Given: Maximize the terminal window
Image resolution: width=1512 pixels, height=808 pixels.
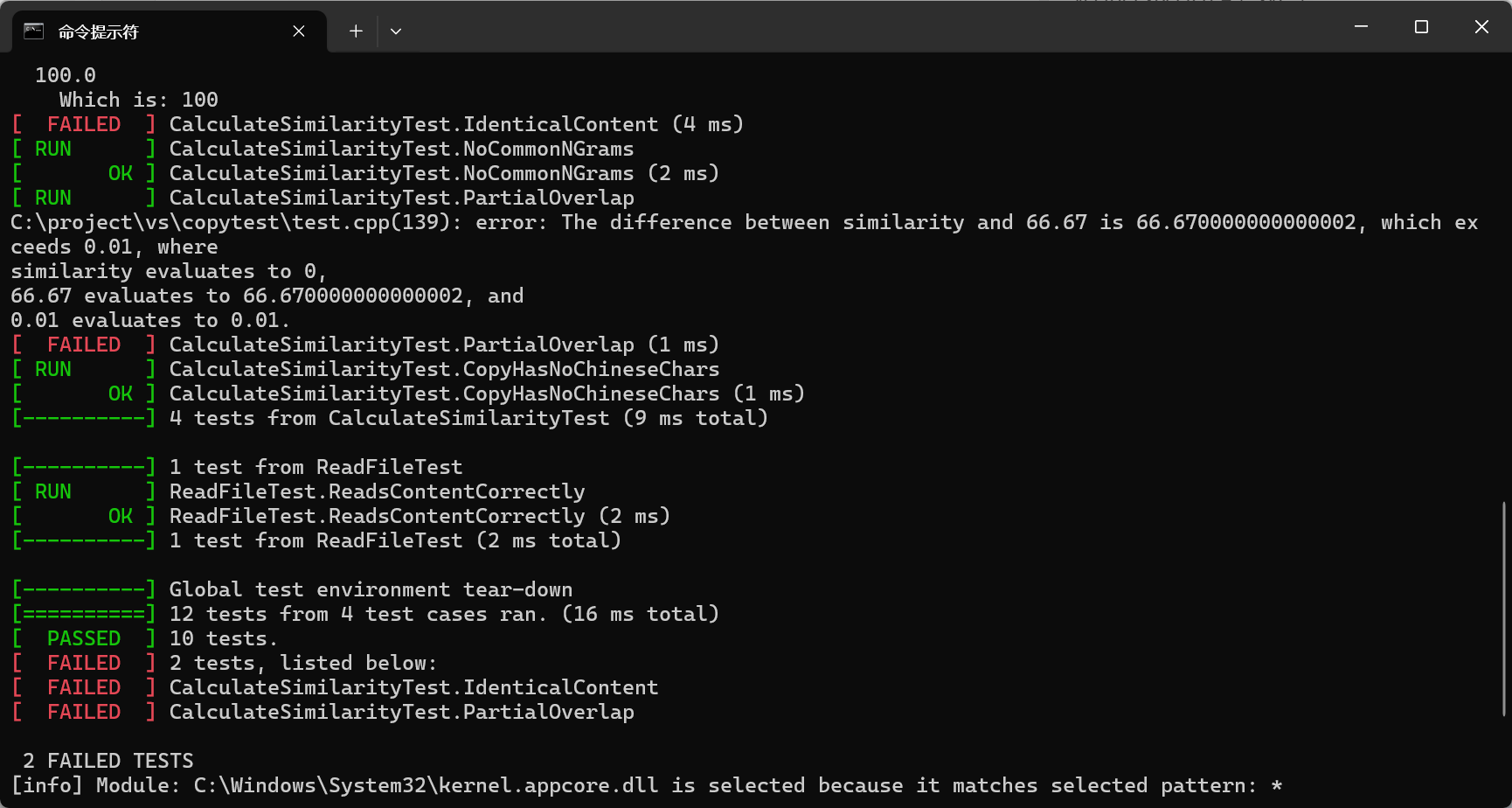Looking at the screenshot, I should click(x=1421, y=27).
